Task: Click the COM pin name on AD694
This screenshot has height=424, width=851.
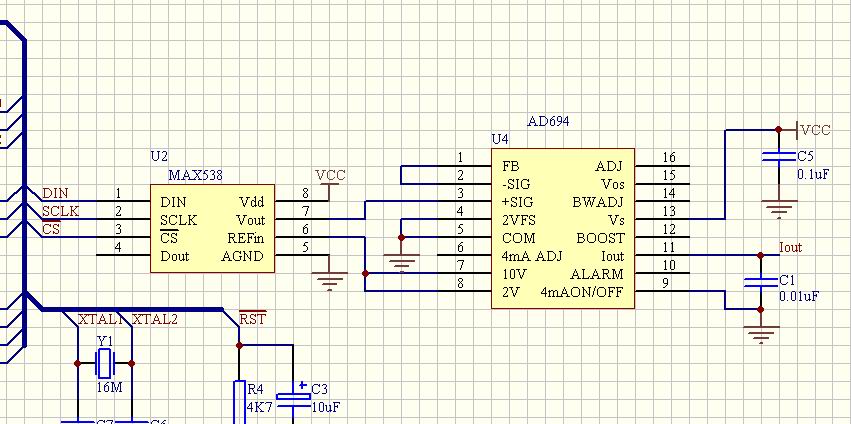Action: pyautogui.click(x=519, y=238)
